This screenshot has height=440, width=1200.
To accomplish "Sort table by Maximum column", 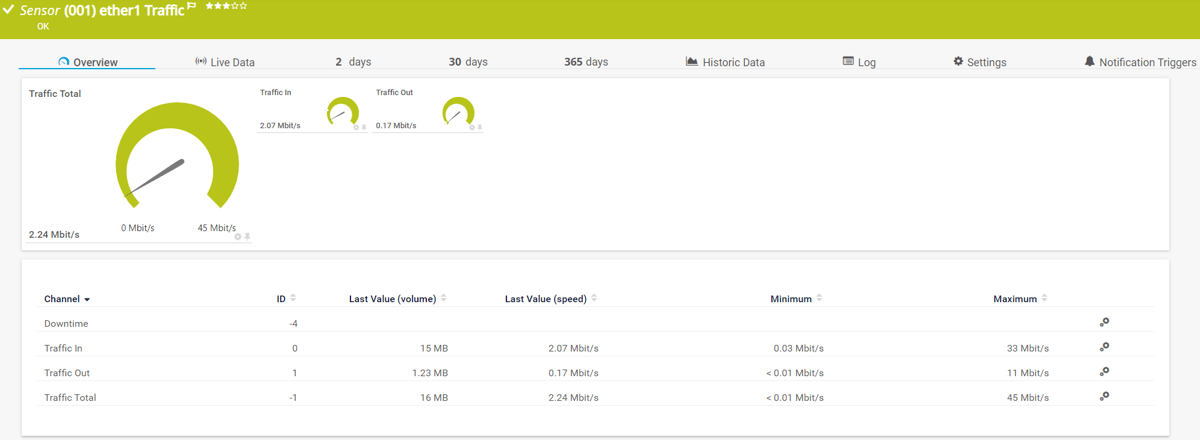I will pyautogui.click(x=1019, y=299).
